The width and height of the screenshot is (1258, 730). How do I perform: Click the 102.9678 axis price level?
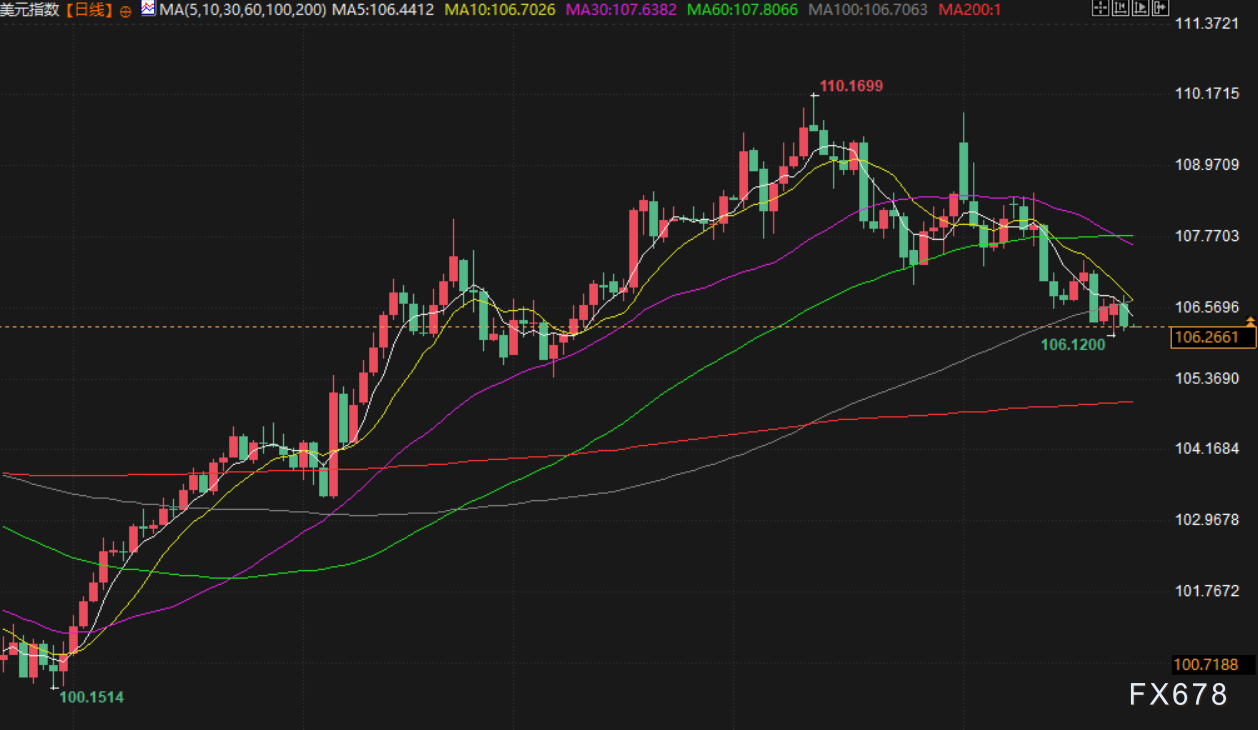coord(1206,520)
